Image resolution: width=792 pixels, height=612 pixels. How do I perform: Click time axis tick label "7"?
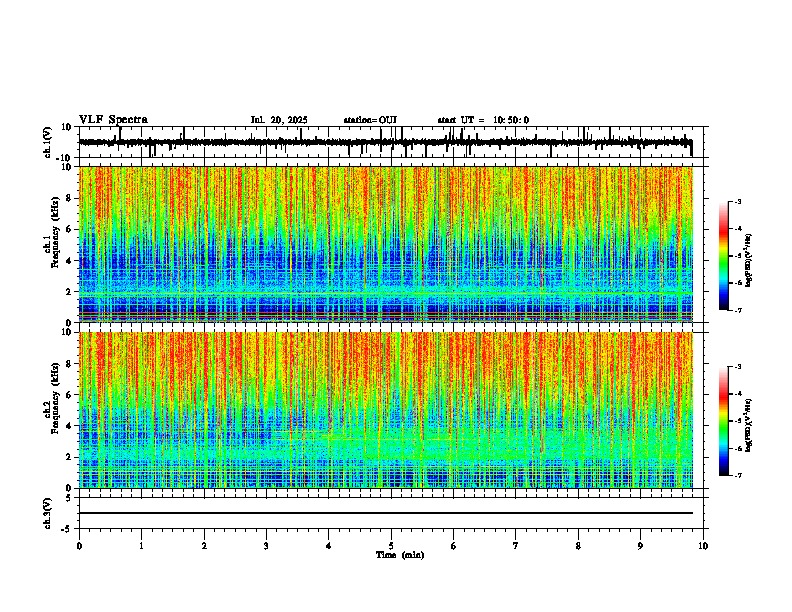[516, 546]
